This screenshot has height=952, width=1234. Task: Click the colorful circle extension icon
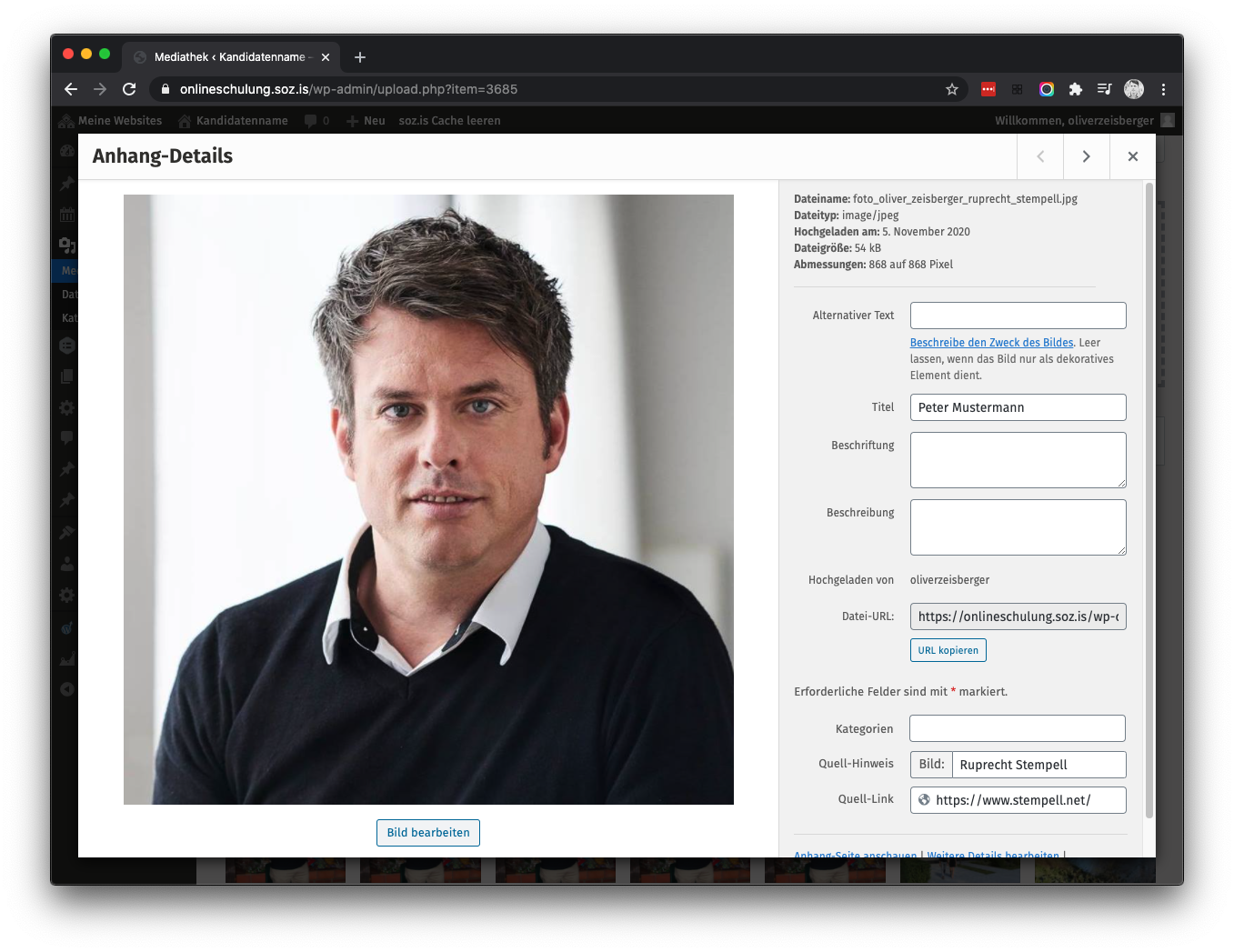[1047, 89]
